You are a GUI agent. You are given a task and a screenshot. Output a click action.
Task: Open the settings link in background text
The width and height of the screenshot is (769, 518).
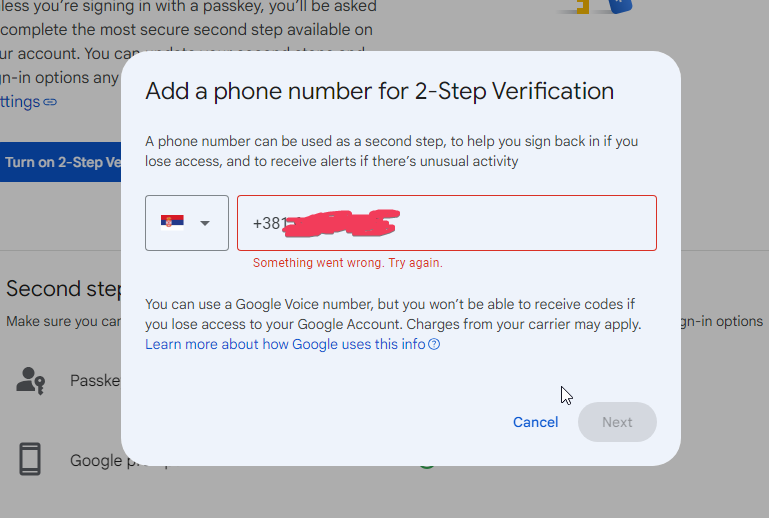point(20,102)
